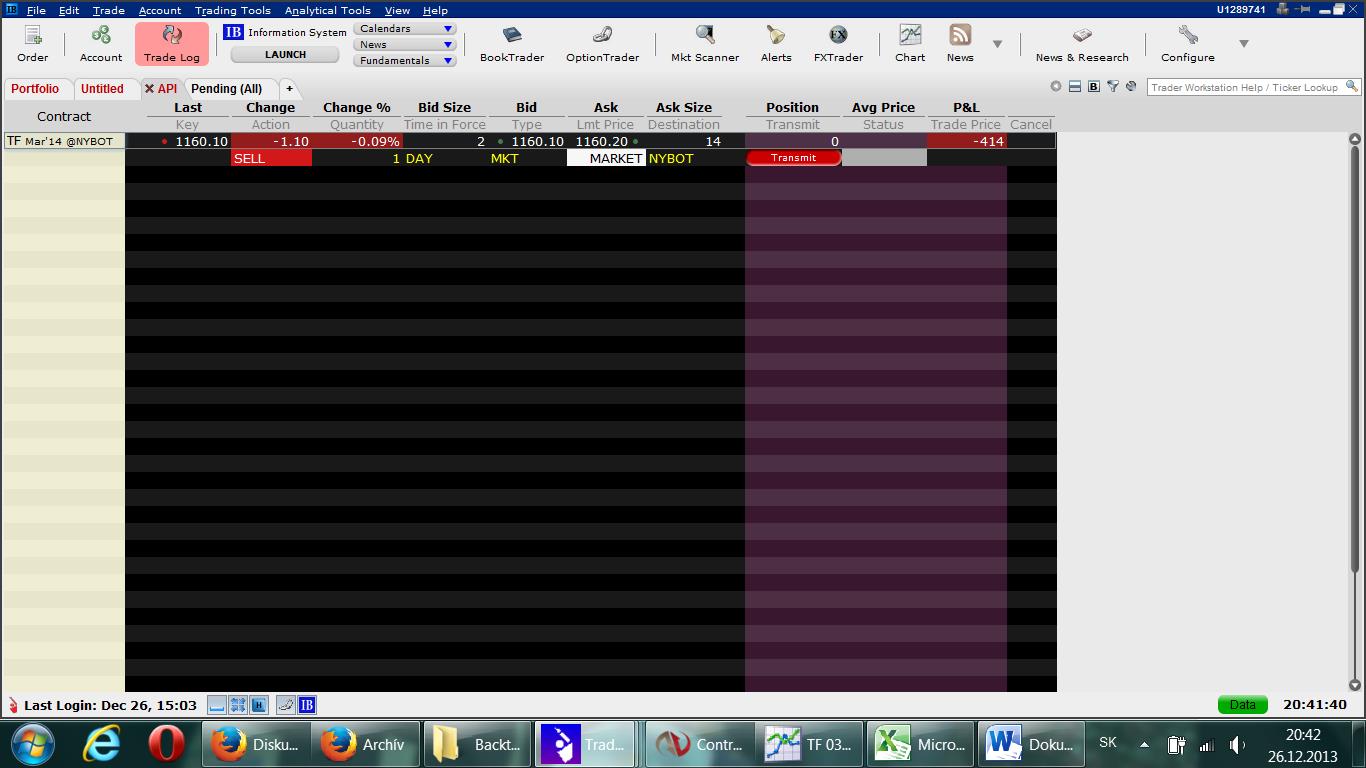This screenshot has width=1366, height=768.
Task: Click the -414 P&L value
Action: (966, 141)
